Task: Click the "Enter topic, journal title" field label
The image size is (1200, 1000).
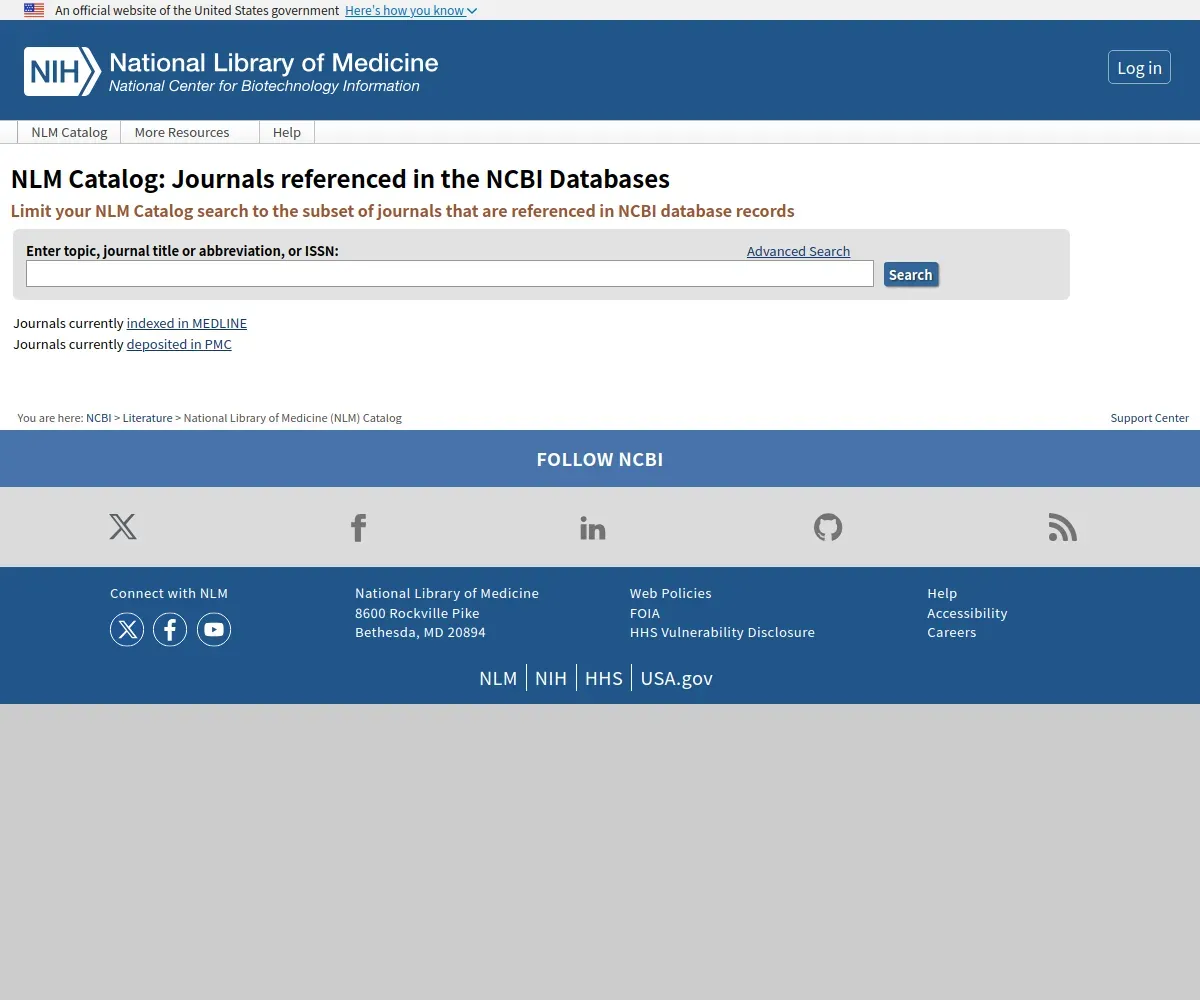Action: (182, 251)
